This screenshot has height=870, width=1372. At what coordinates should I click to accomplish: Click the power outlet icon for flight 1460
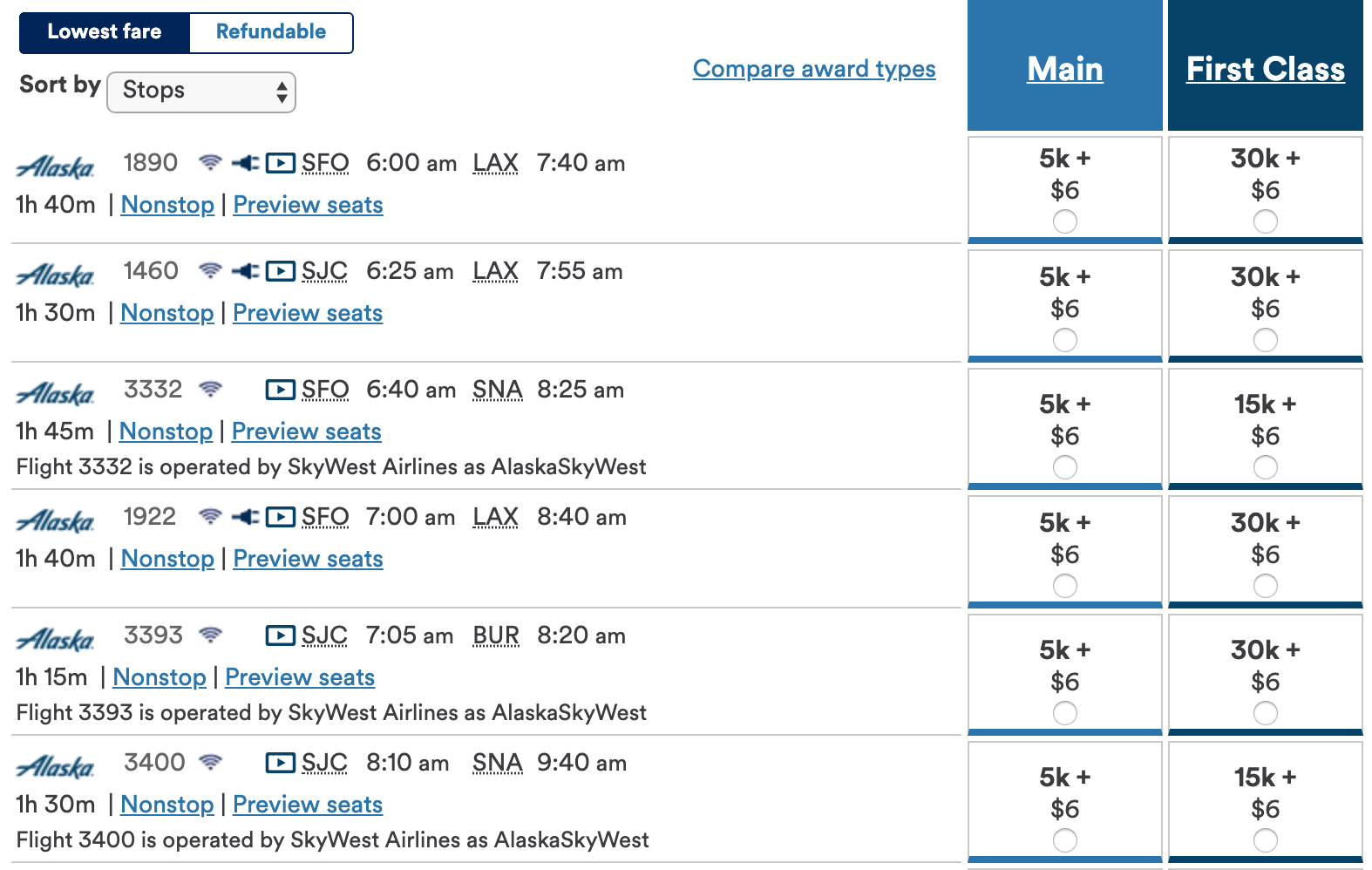click(246, 271)
